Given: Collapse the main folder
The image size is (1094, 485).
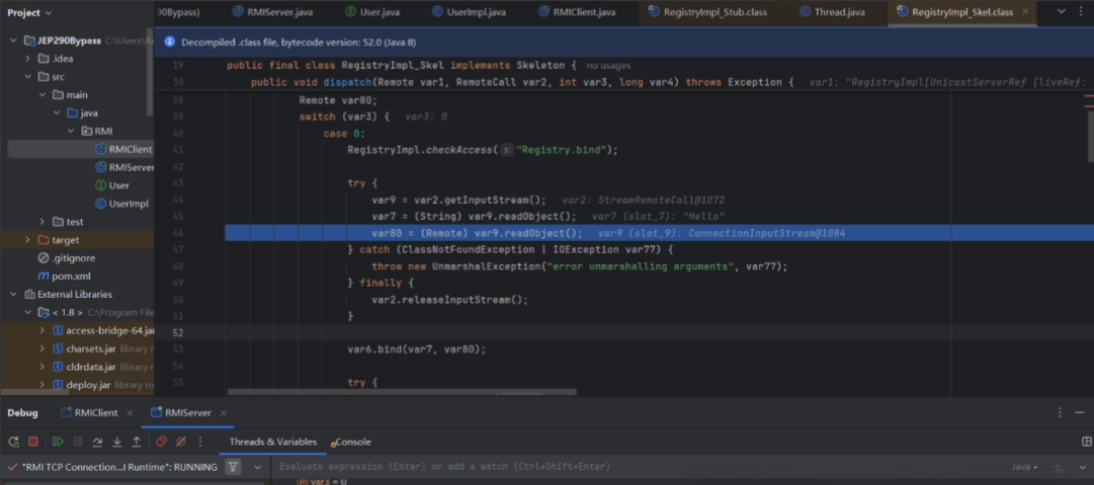Looking at the screenshot, I should pos(42,95).
